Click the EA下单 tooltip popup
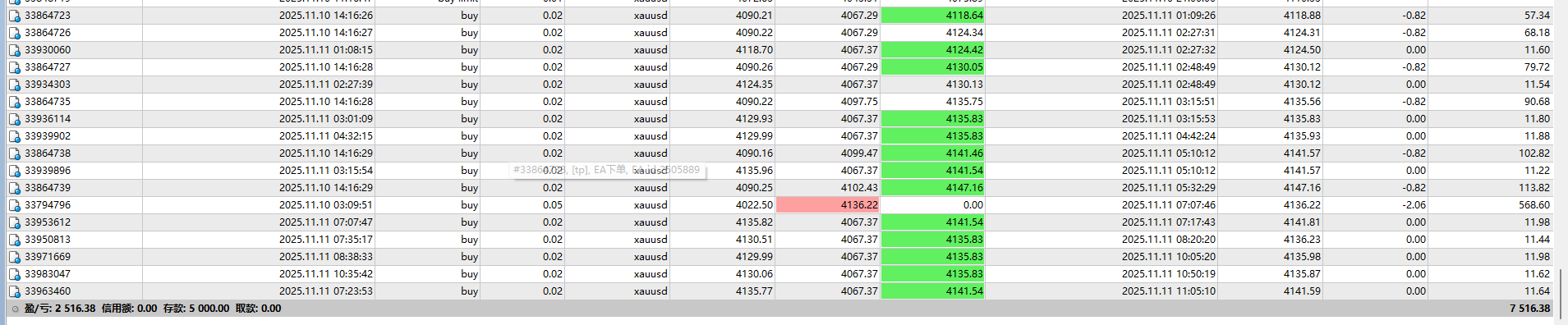Screen dimensions: 1568x325 (x=607, y=170)
